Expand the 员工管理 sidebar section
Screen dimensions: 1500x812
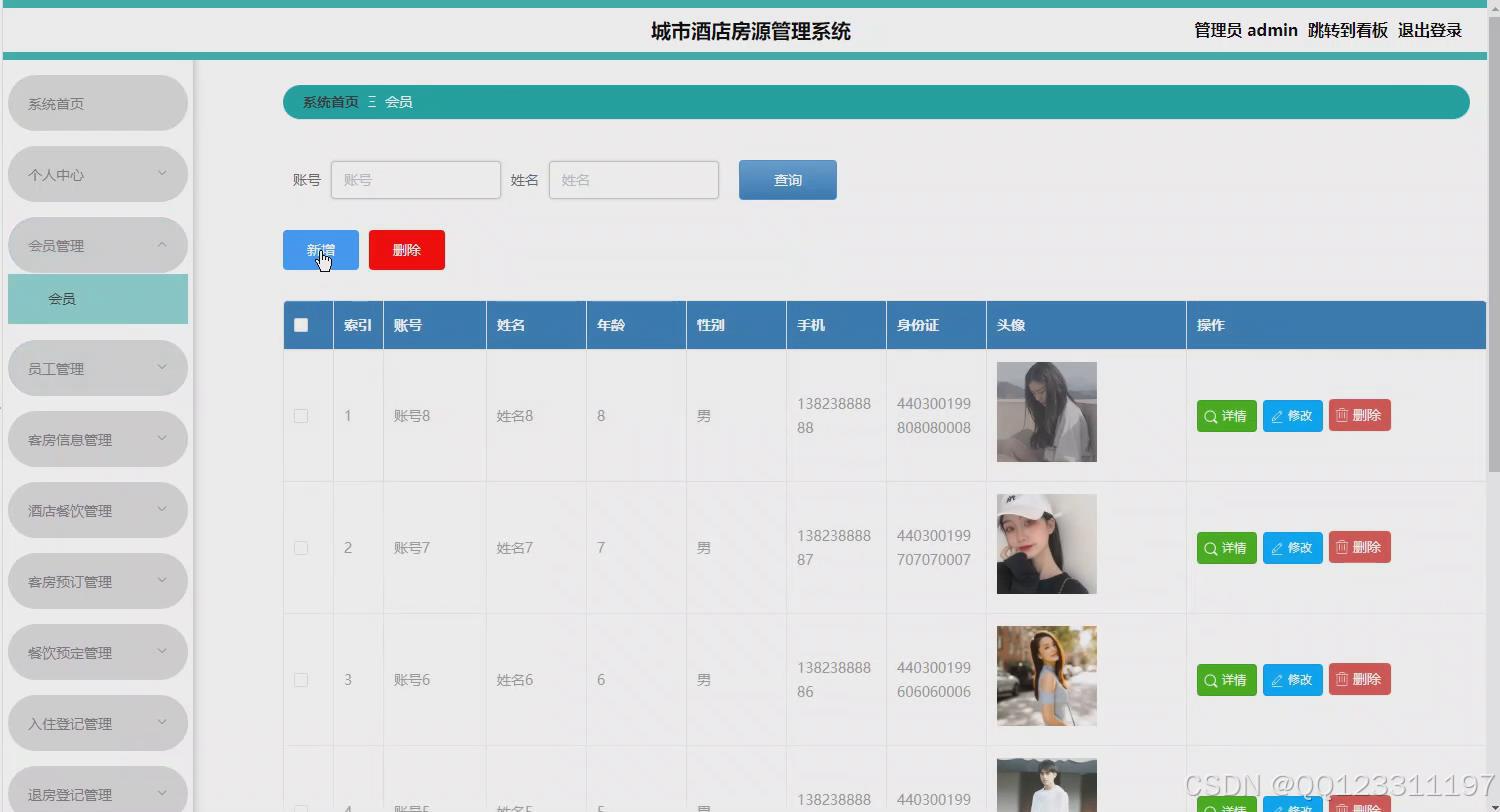[x=97, y=367]
